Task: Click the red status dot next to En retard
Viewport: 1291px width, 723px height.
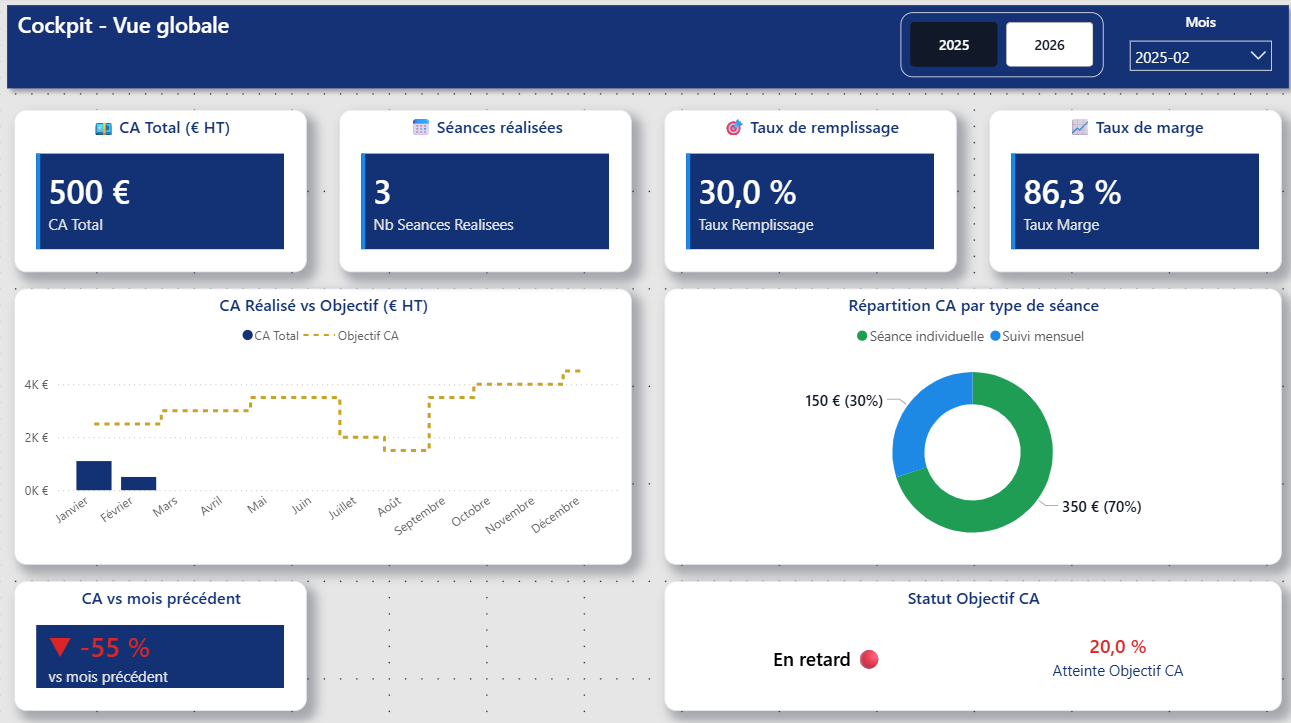Action: (869, 660)
